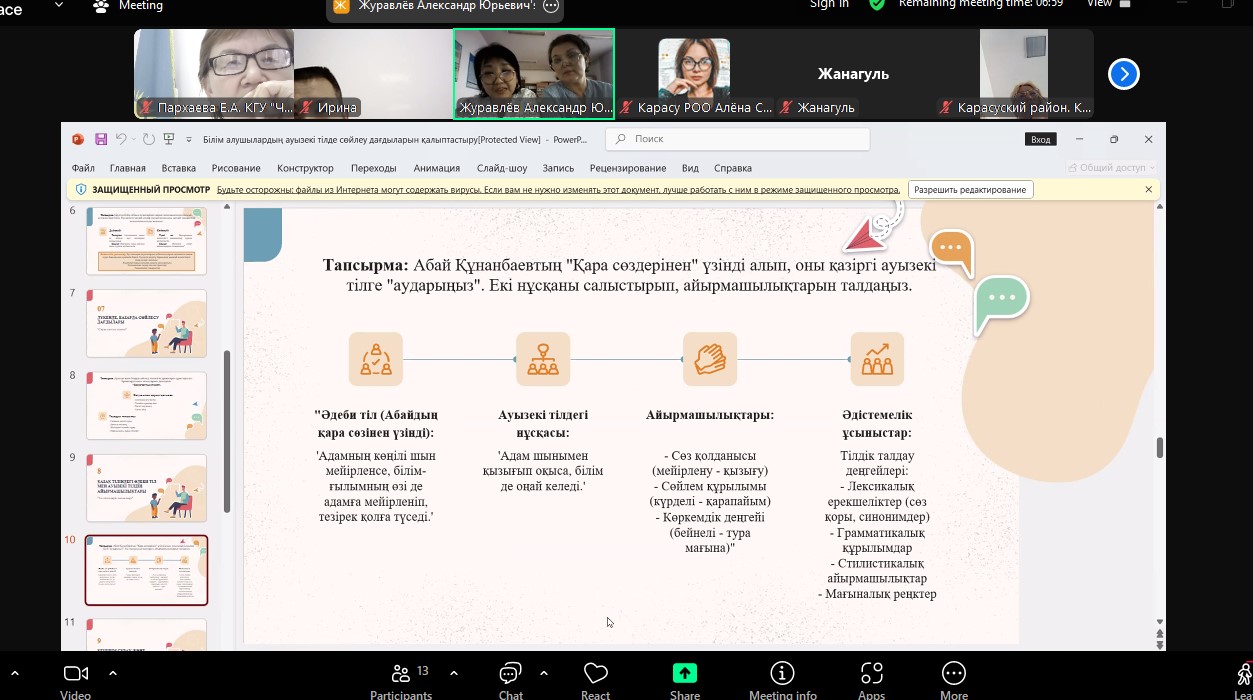Open the Вставка ribbon tab

click(179, 168)
